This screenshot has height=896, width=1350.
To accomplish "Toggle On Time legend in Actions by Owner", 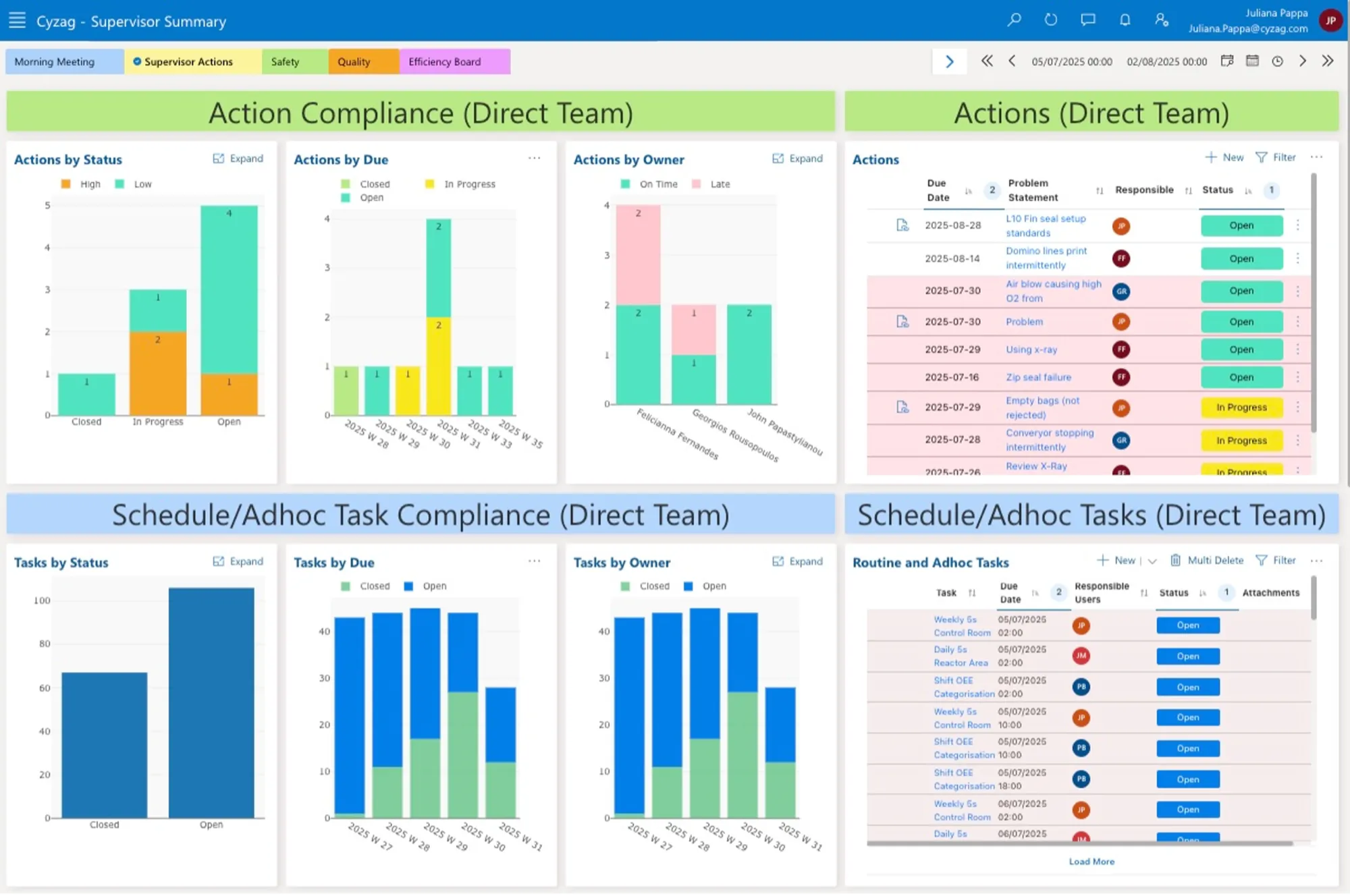I will point(649,184).
